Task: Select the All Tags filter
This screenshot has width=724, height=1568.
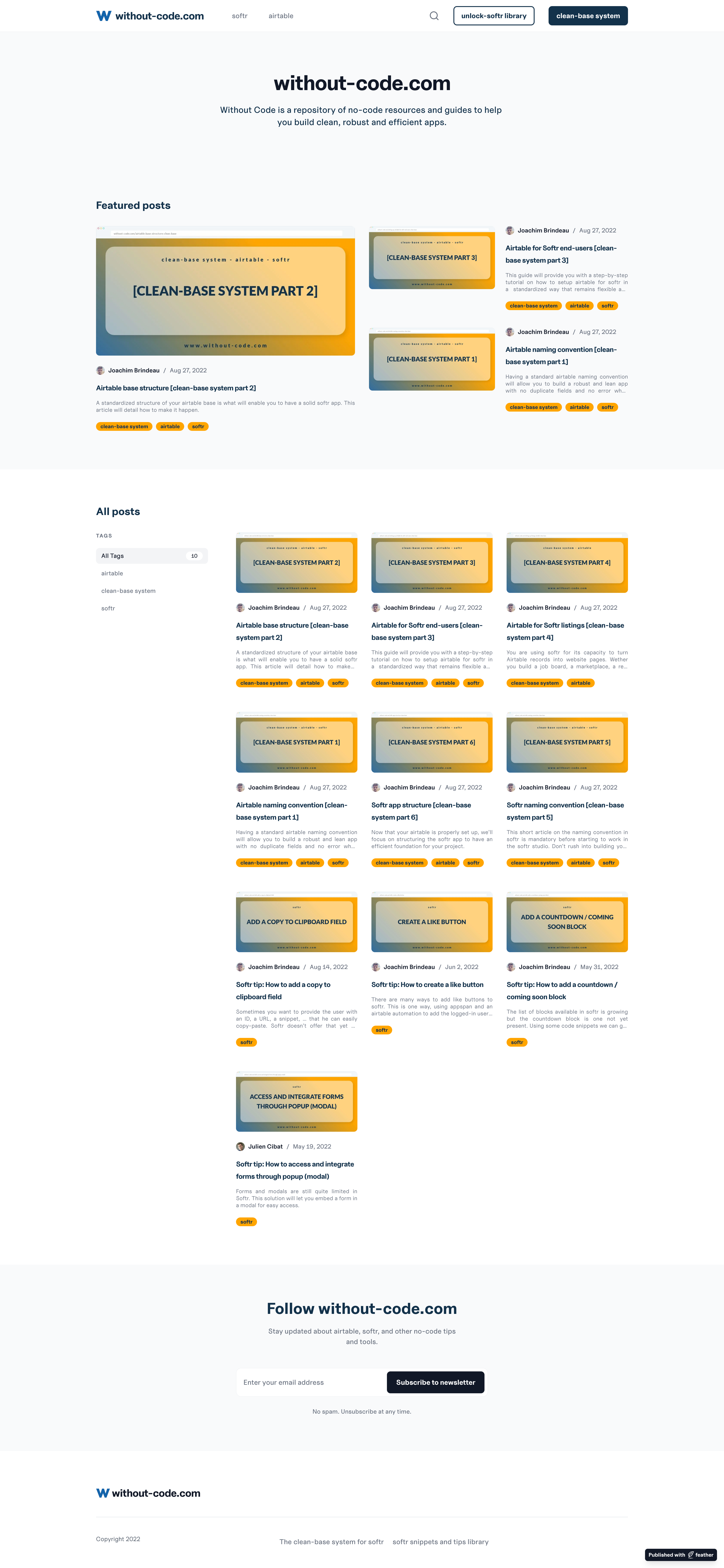Action: pyautogui.click(x=152, y=556)
